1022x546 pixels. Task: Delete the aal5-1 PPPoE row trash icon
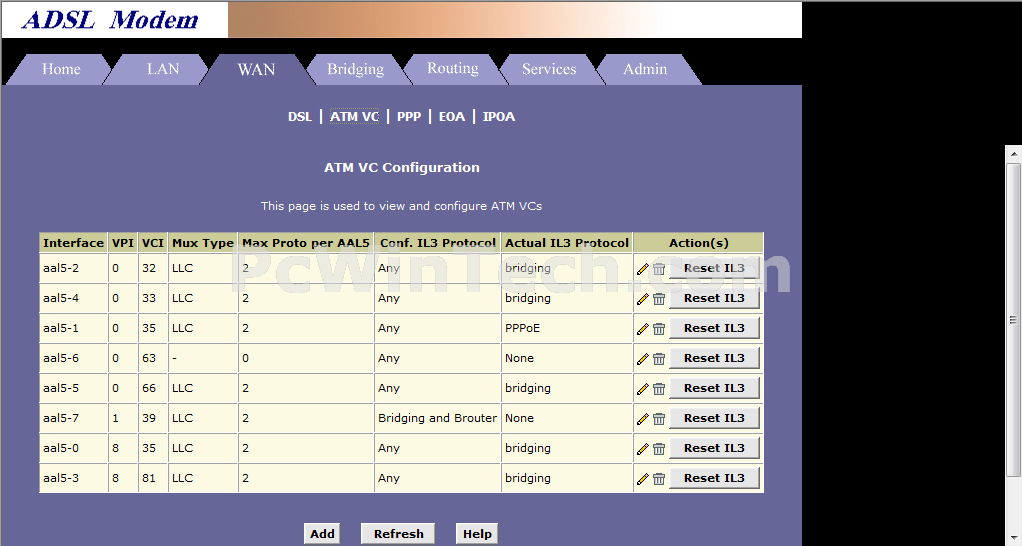point(659,329)
